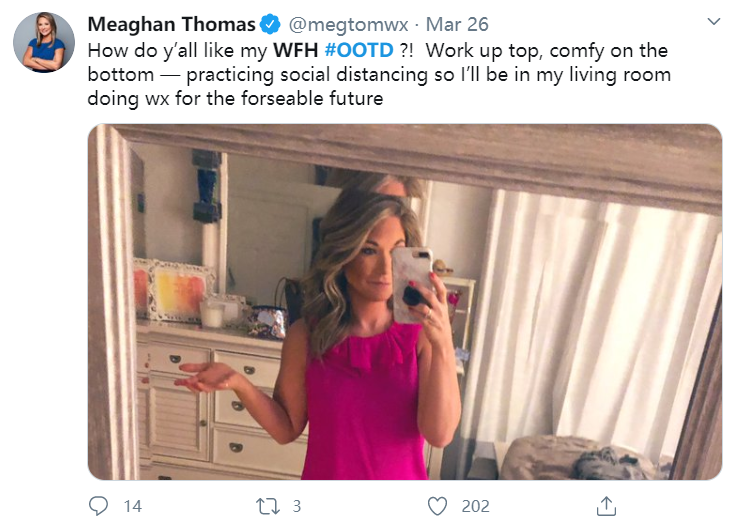Click the blue verified badge
The width and height of the screenshot is (738, 525).
tap(271, 24)
